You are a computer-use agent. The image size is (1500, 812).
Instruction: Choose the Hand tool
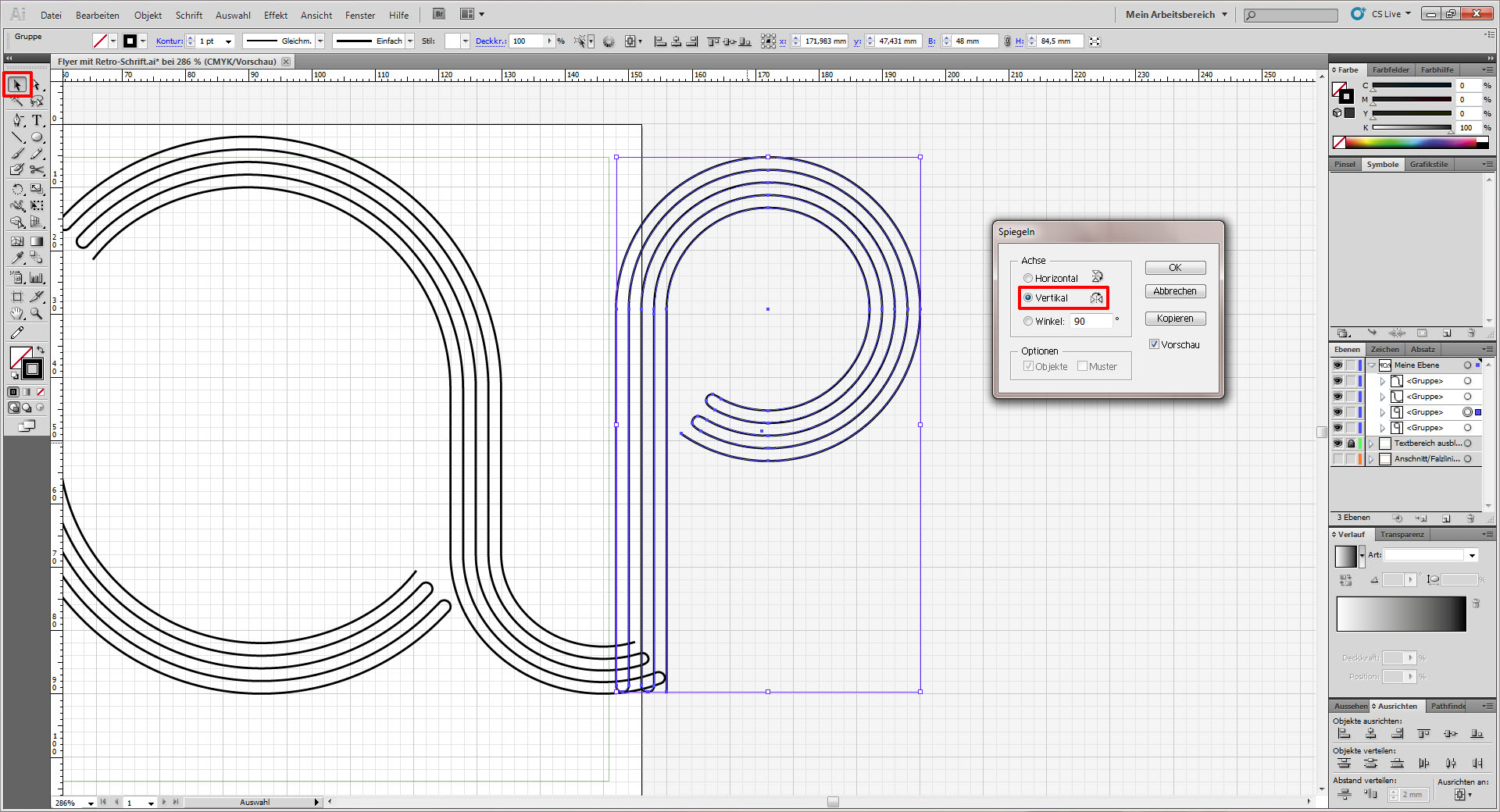click(18, 314)
